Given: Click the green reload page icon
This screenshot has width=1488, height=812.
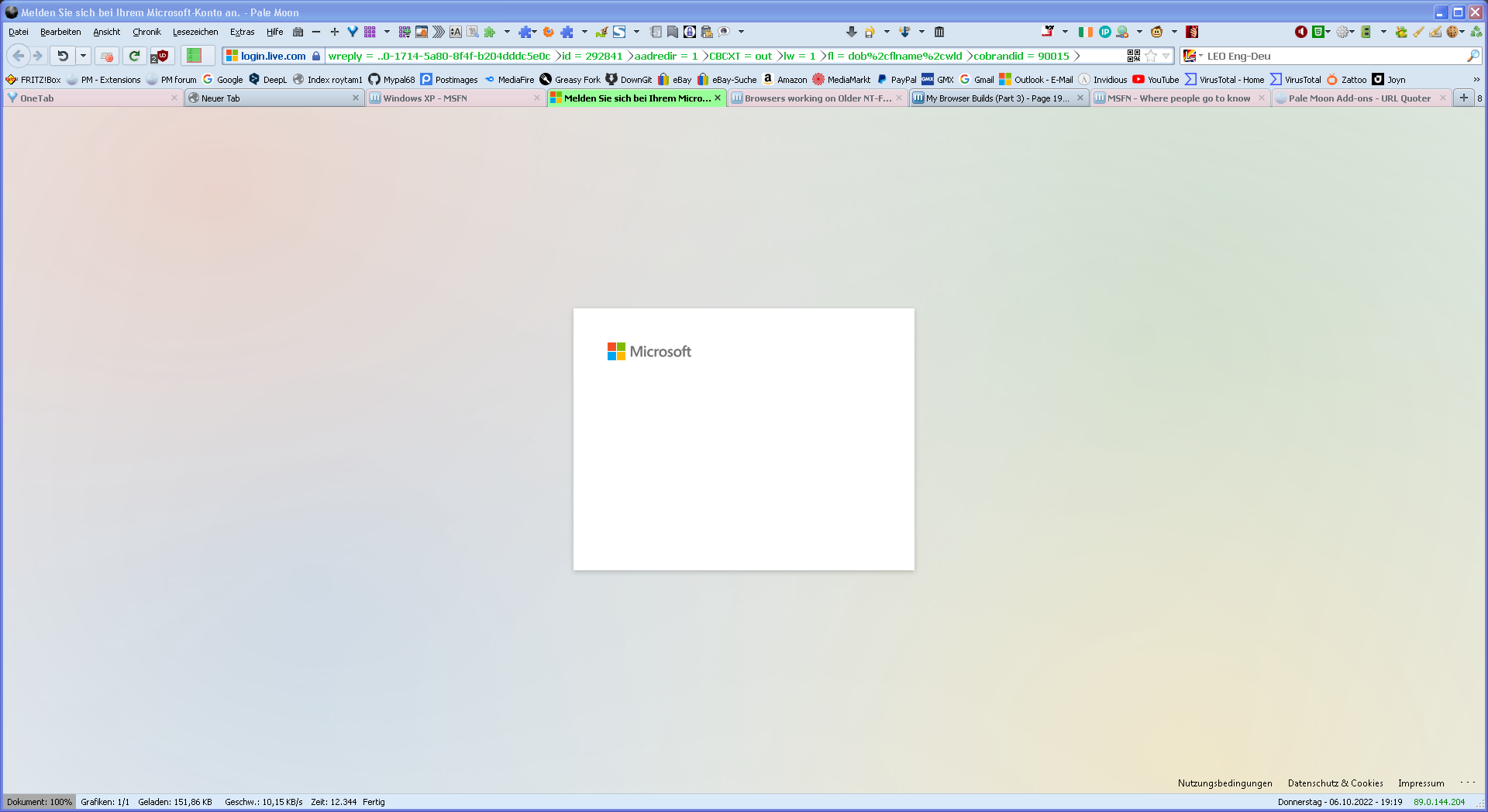Looking at the screenshot, I should tap(134, 56).
